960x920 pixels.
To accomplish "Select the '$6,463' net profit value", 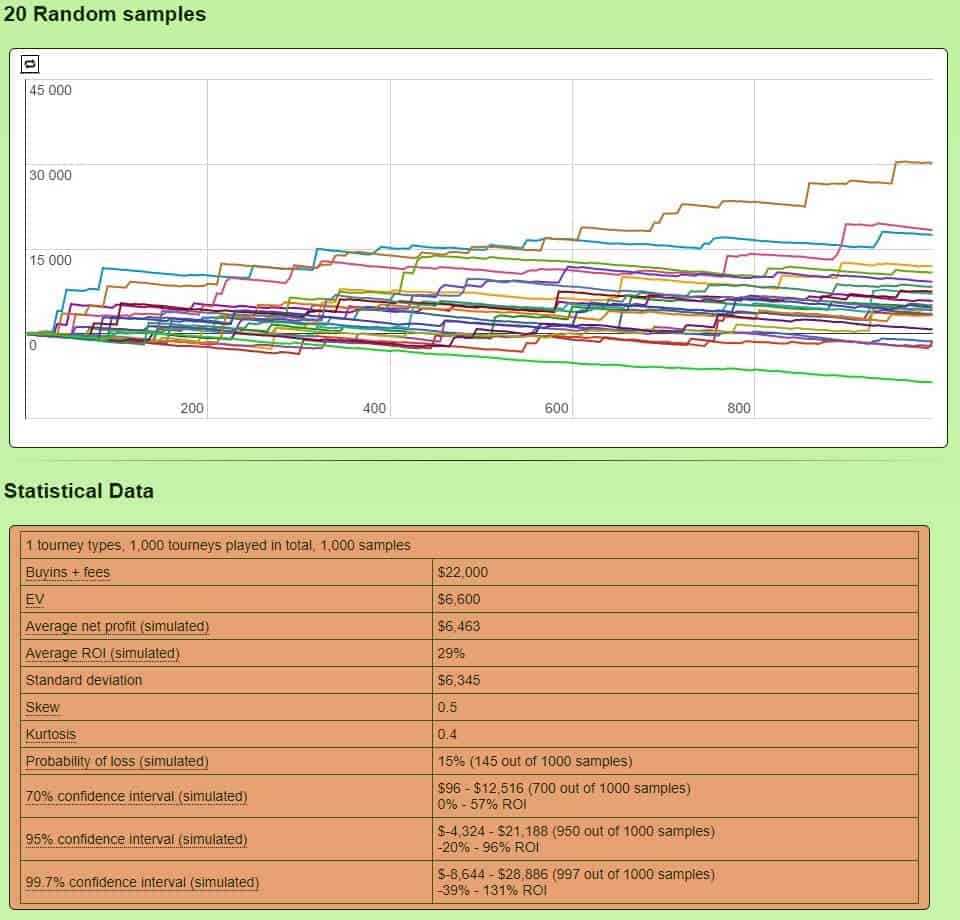I will pyautogui.click(x=459, y=626).
